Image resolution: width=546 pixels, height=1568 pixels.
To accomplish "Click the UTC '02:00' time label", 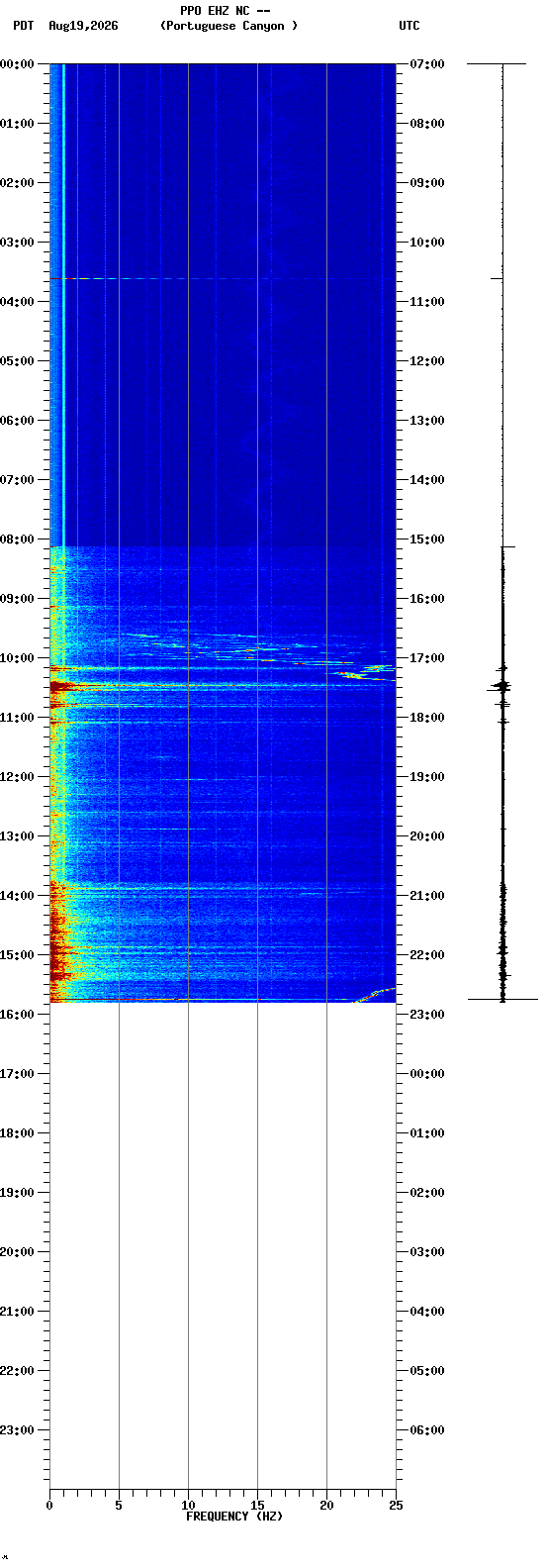I will [x=426, y=1193].
